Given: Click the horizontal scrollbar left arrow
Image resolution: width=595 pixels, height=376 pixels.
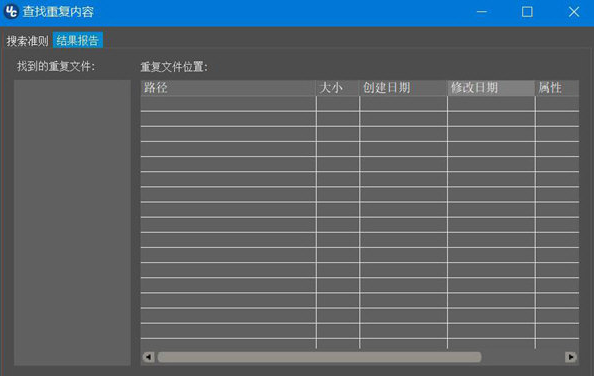Looking at the screenshot, I should pyautogui.click(x=148, y=357).
